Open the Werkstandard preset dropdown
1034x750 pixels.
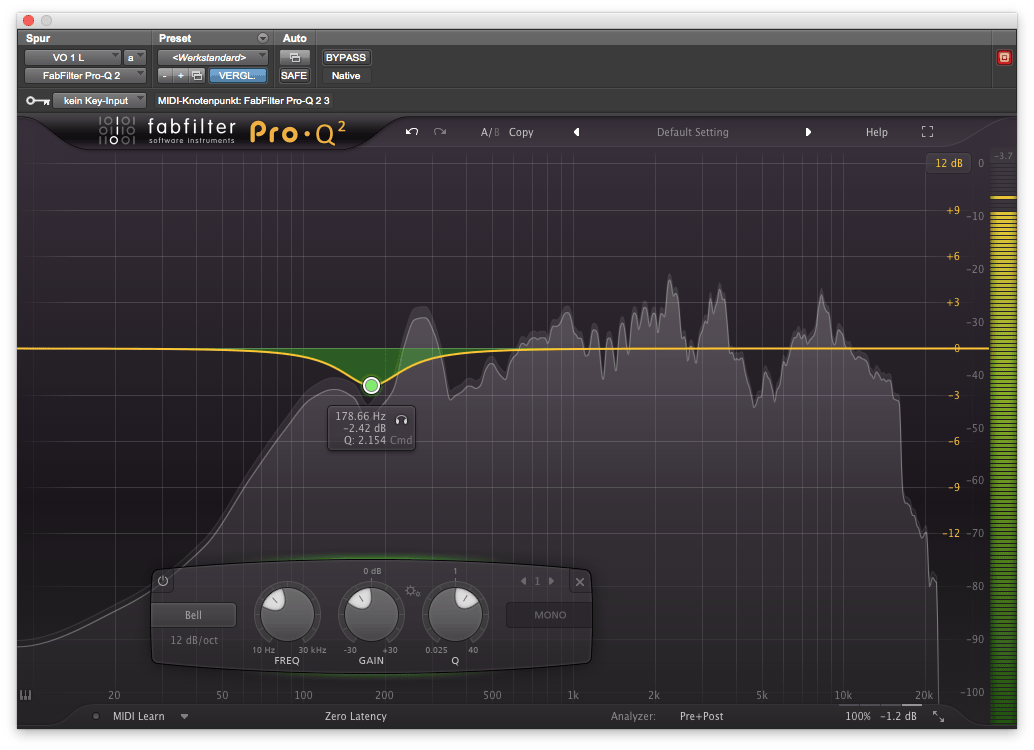(213, 57)
